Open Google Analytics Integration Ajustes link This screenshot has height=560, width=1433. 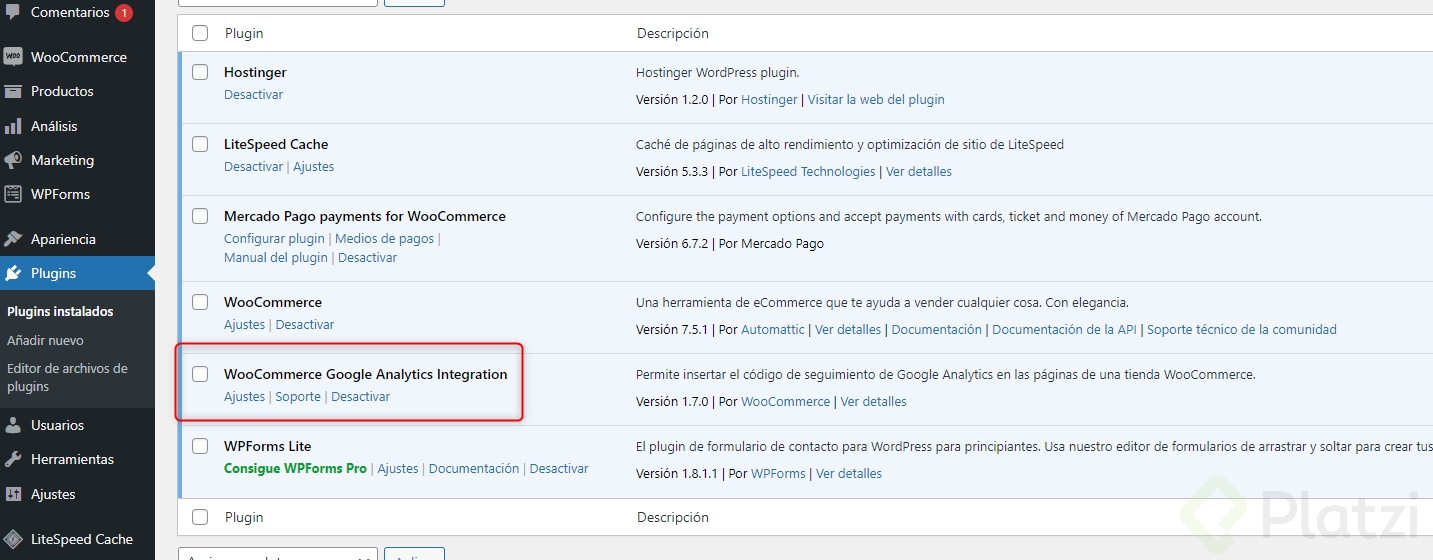[x=244, y=397]
